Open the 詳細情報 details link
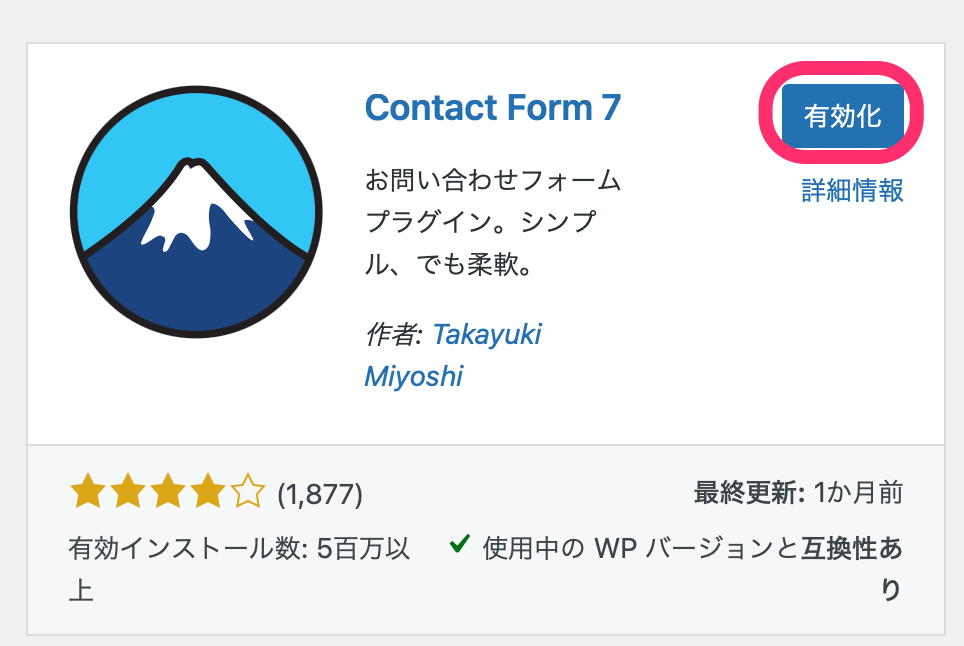This screenshot has width=964, height=646. click(x=852, y=190)
